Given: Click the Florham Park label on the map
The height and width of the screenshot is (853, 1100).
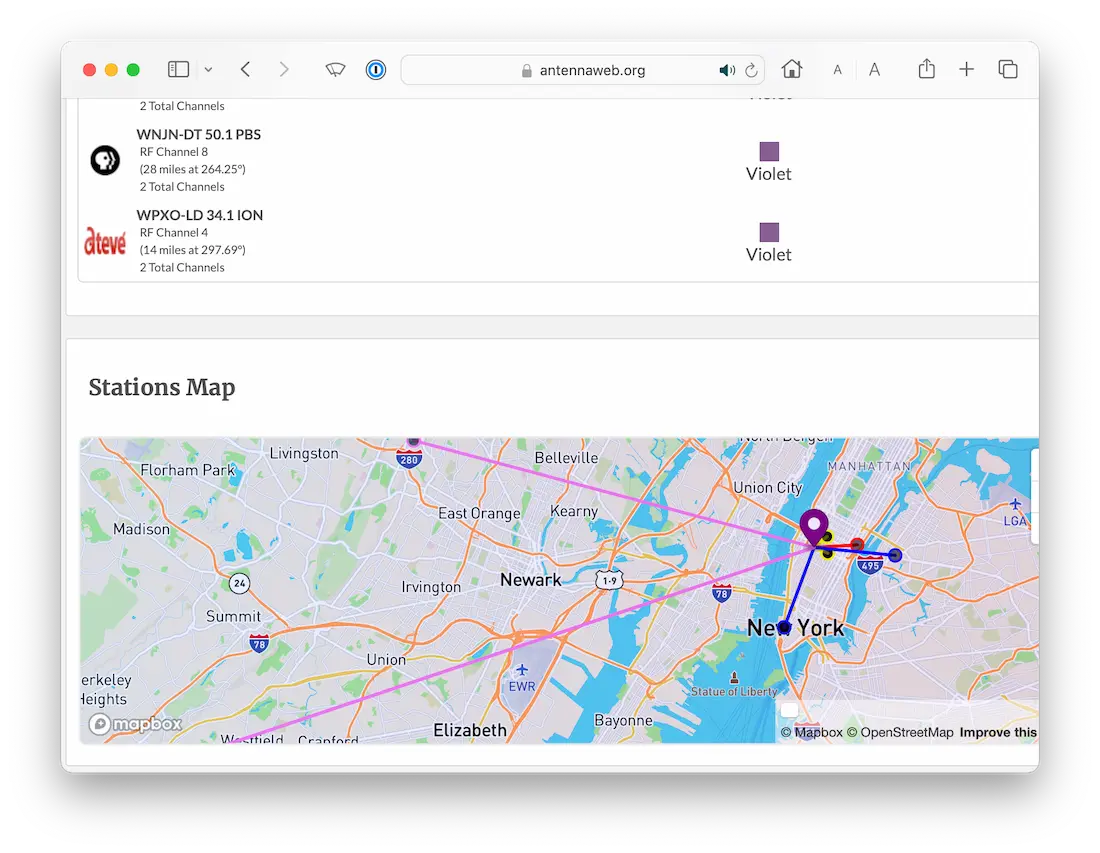Looking at the screenshot, I should click(188, 470).
